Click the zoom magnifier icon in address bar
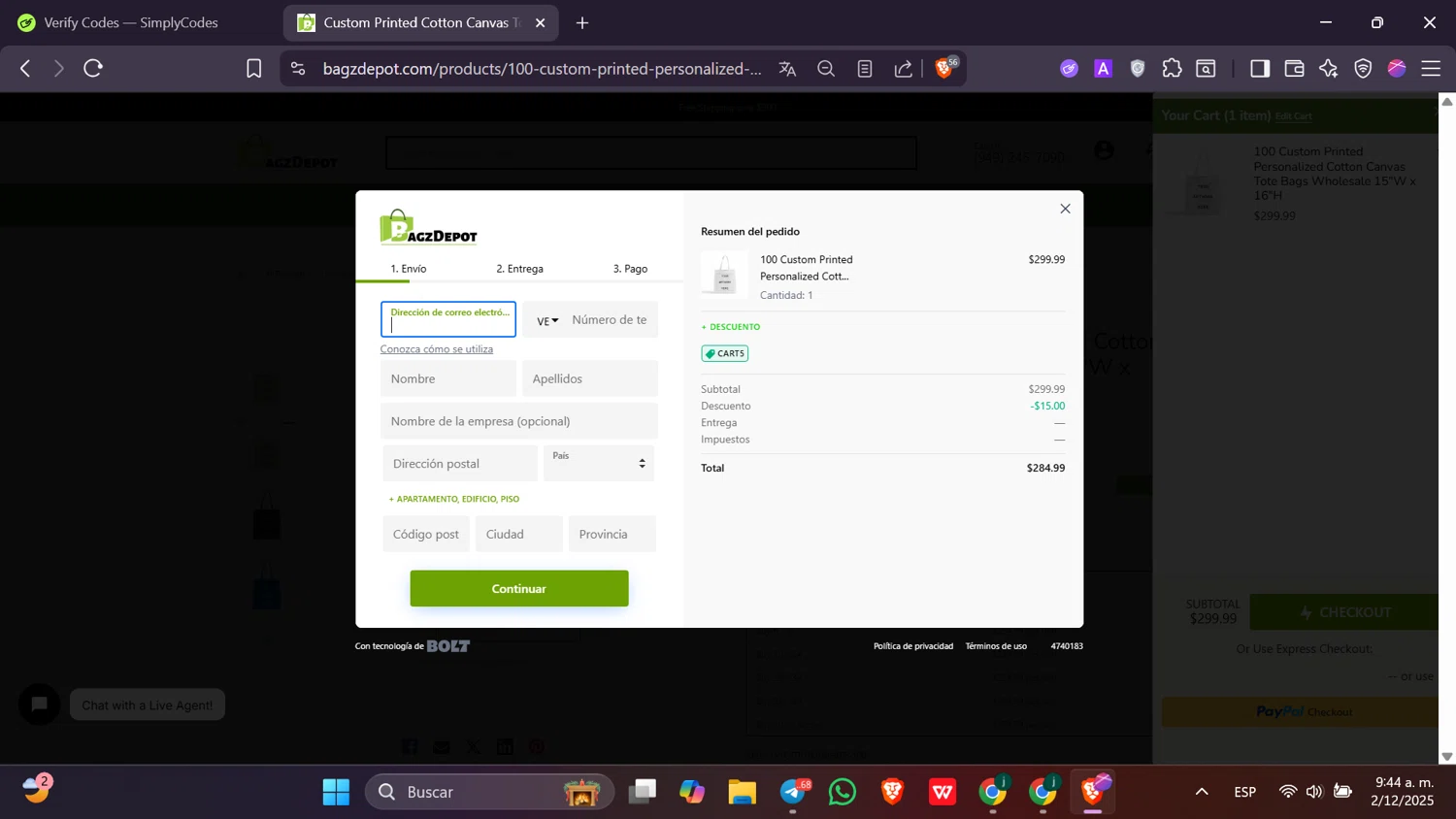 (826, 69)
